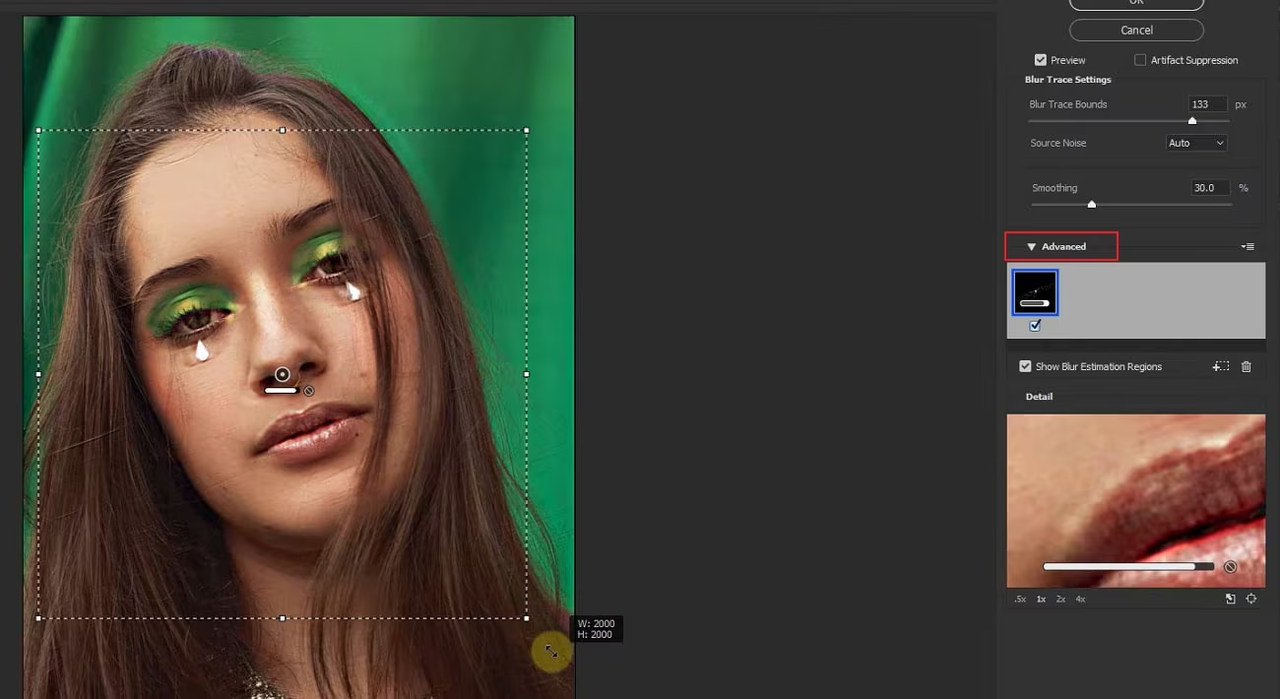
Task: Open the Advanced panel flyout menu
Action: coord(1248,246)
